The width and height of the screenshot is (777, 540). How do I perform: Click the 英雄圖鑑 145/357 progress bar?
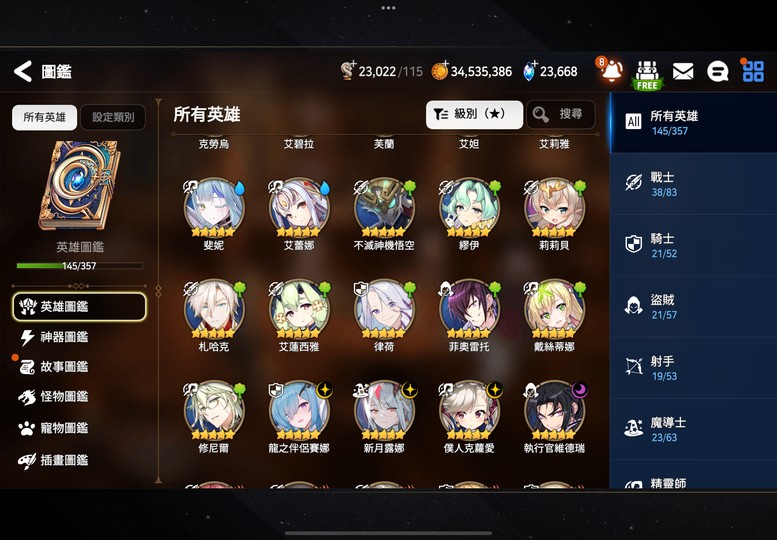(79, 266)
